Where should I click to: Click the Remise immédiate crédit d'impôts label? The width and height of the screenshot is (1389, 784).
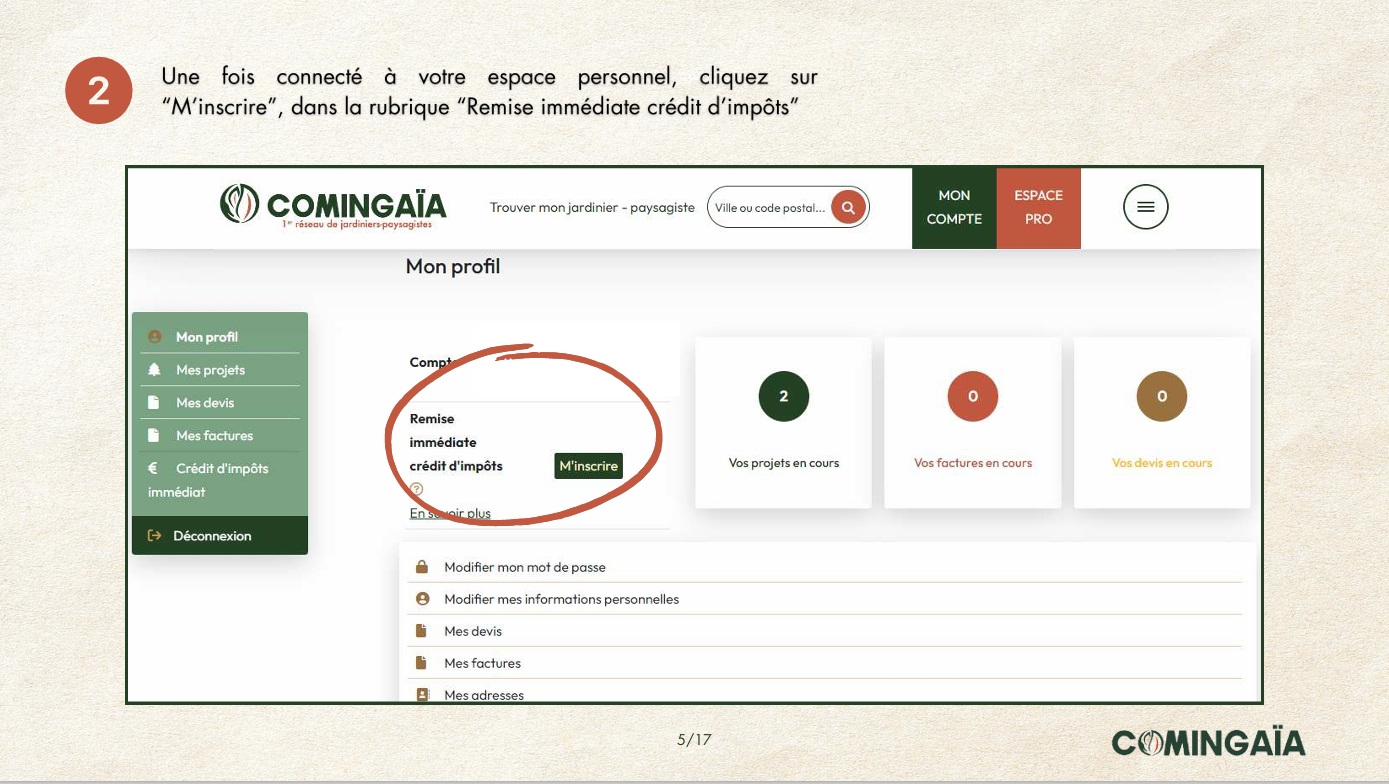pos(456,442)
